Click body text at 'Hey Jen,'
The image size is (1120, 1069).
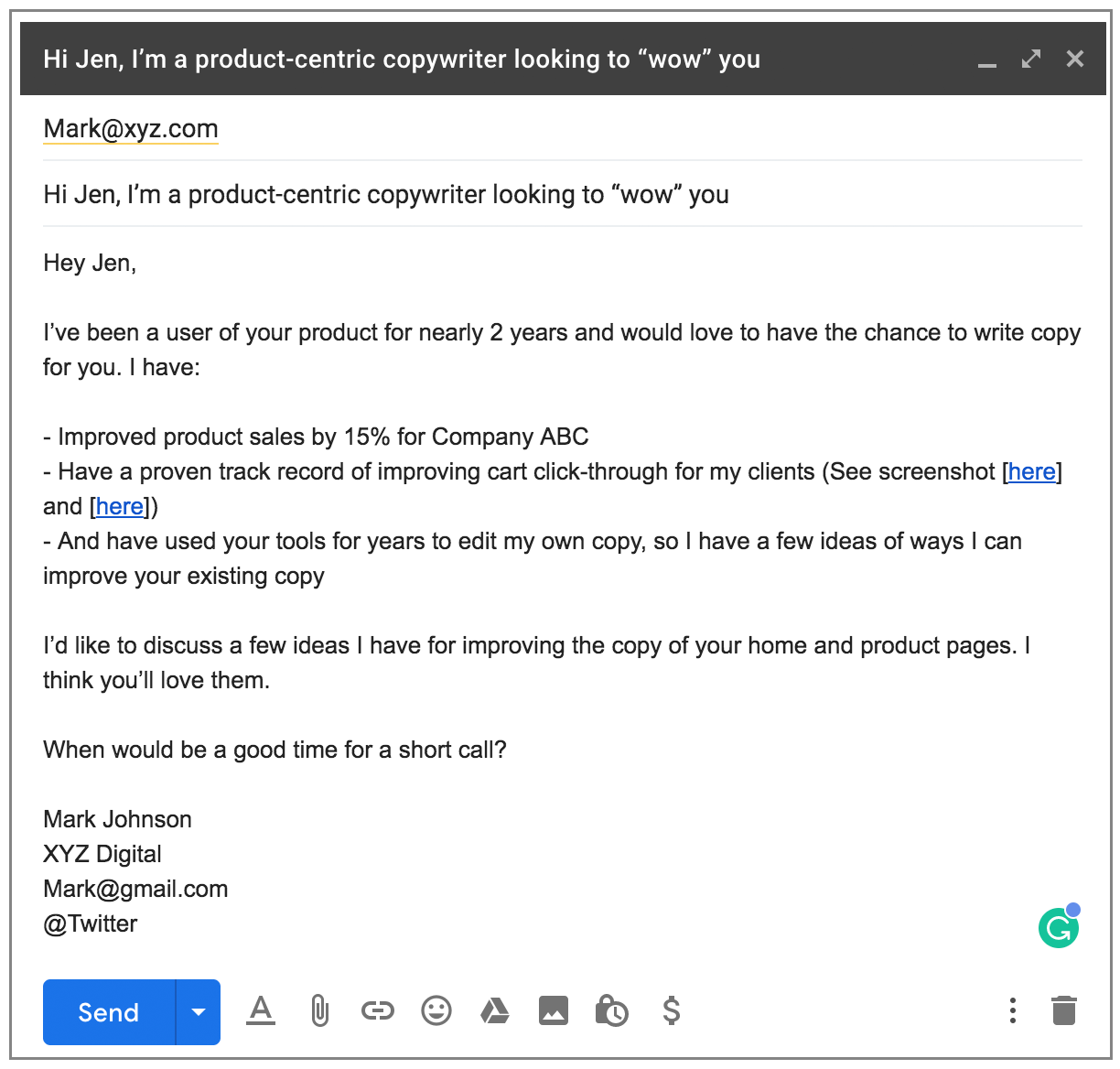[90, 264]
